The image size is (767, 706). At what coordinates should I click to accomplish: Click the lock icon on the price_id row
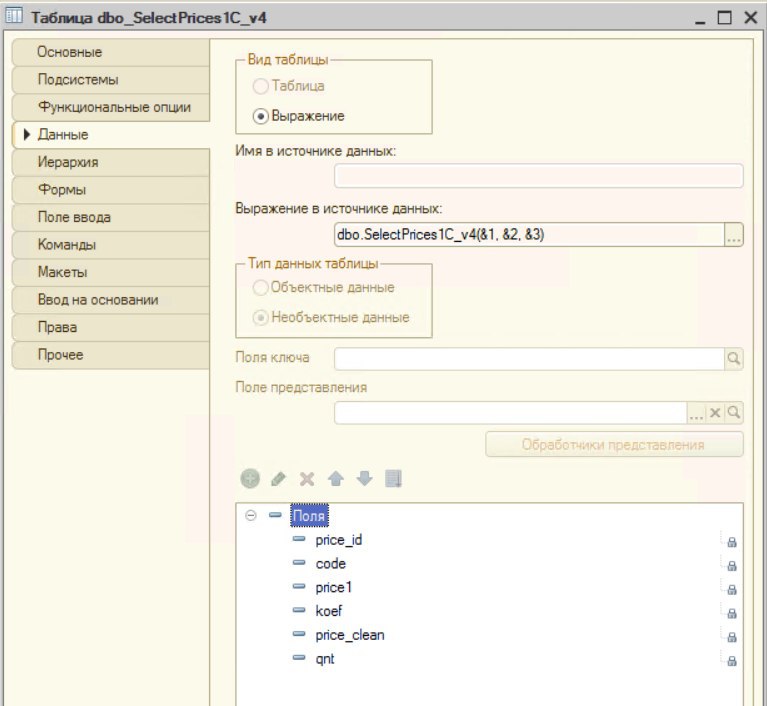click(732, 542)
